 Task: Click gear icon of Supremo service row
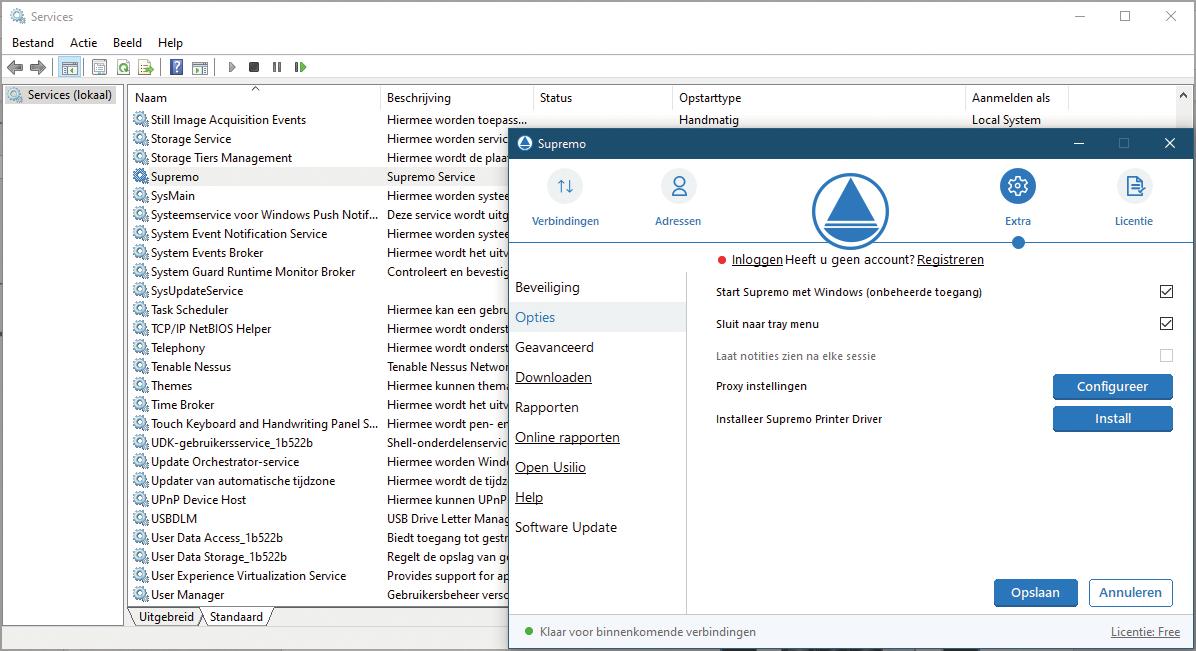140,176
